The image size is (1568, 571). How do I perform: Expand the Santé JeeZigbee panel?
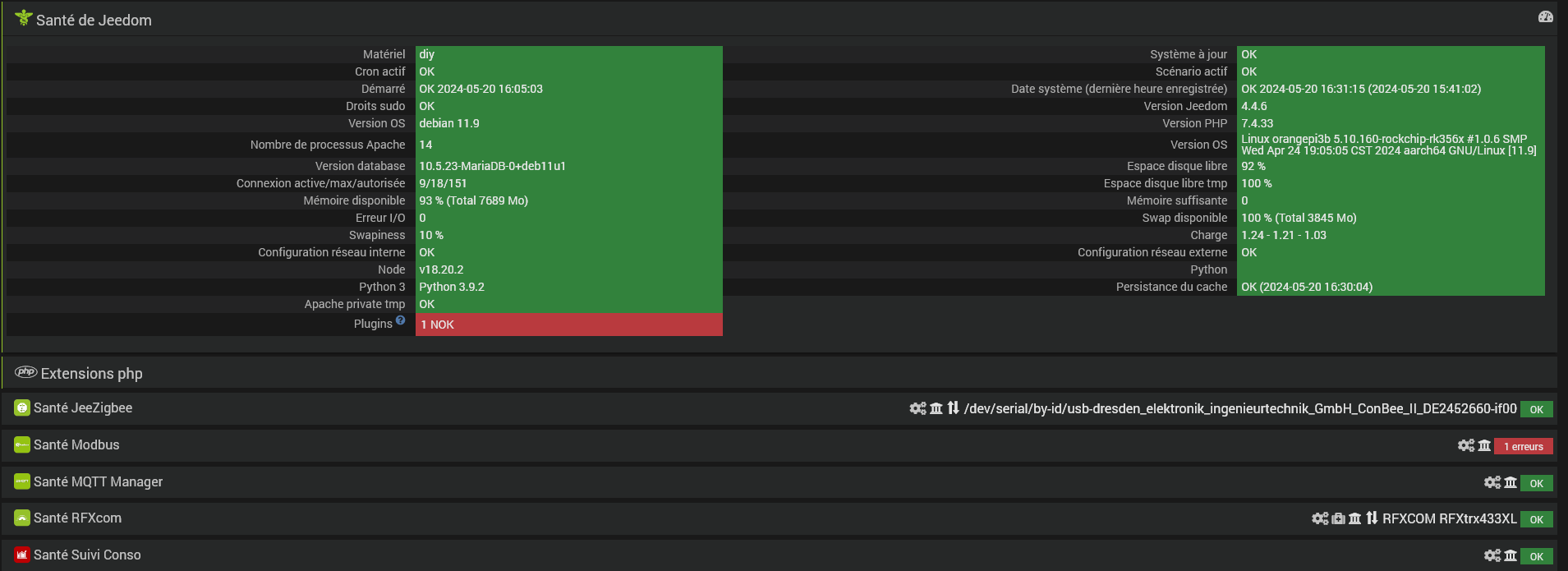83,408
